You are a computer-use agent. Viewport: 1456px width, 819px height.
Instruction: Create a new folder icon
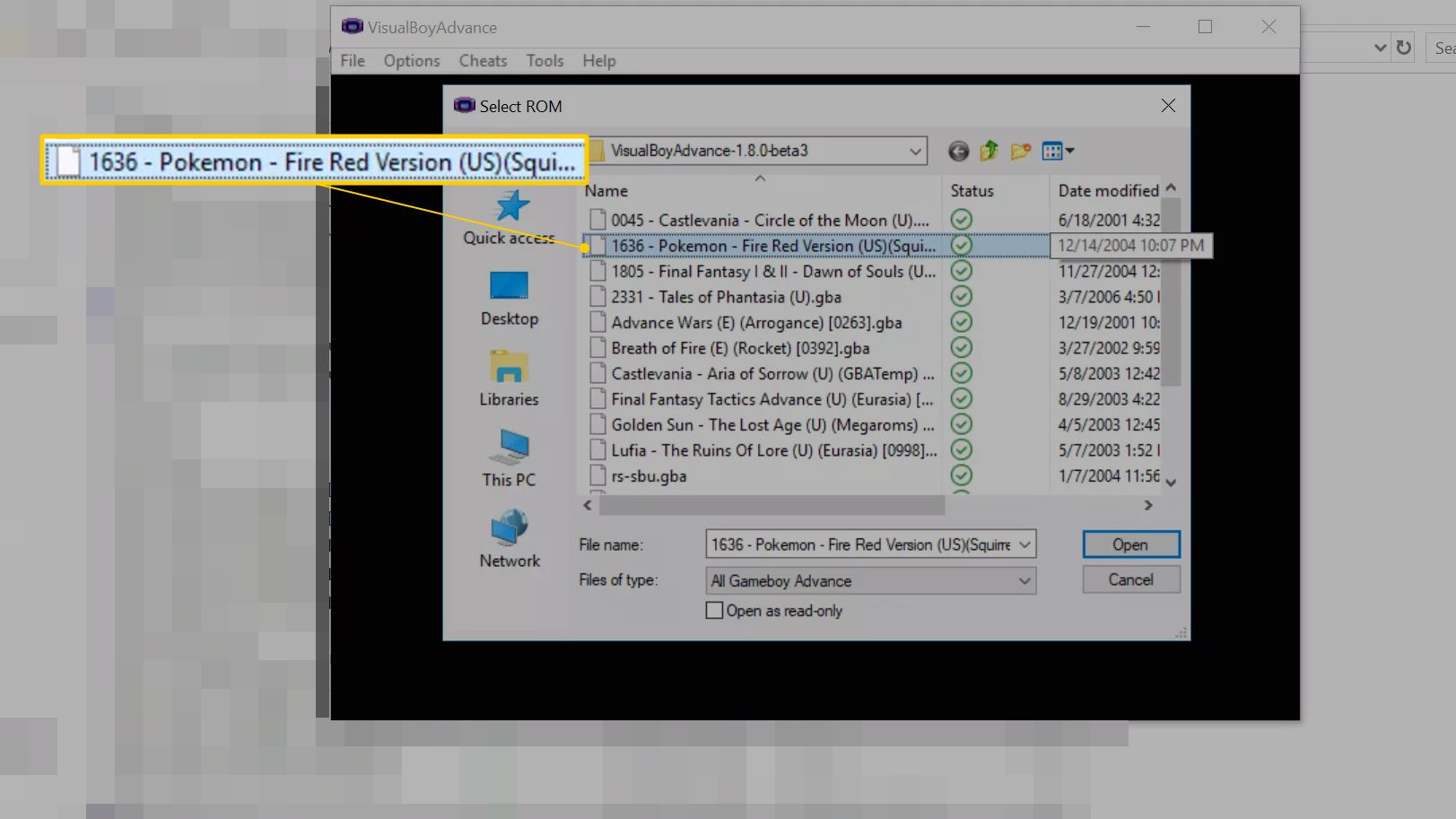pyautogui.click(x=1020, y=151)
